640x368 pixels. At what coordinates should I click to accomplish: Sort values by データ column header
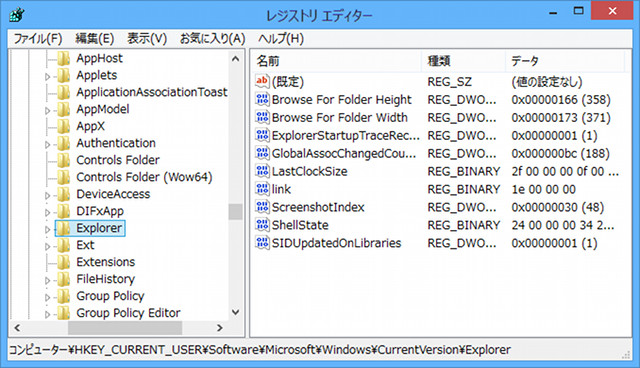tap(565, 61)
